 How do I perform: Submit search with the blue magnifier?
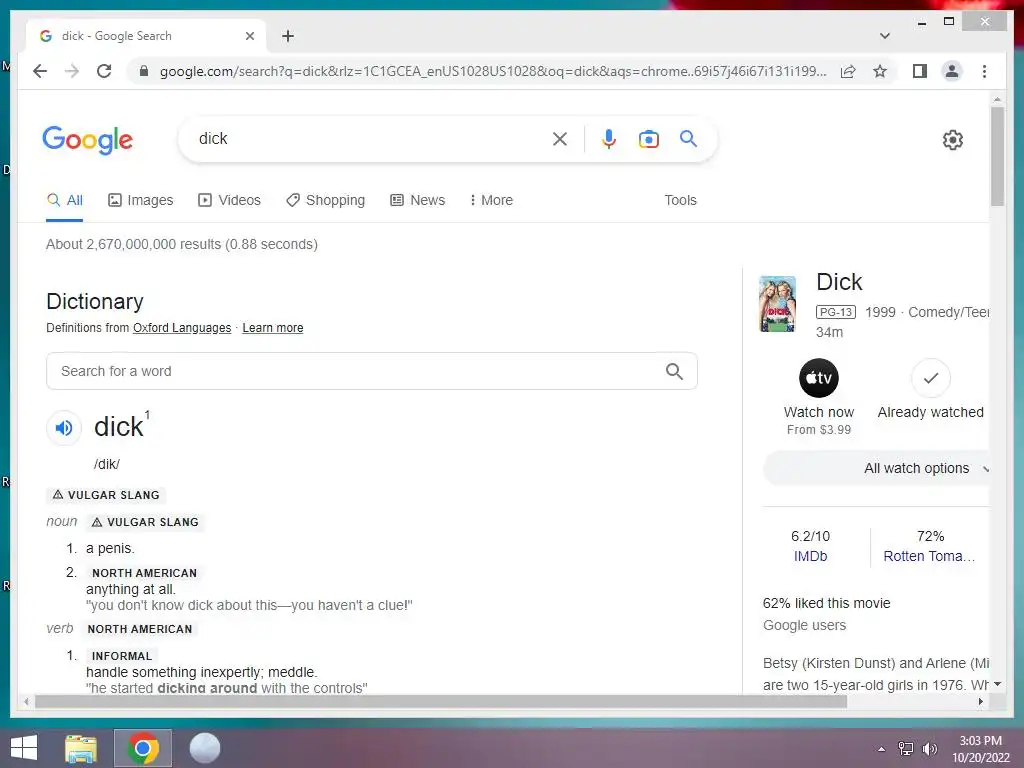pyautogui.click(x=688, y=138)
